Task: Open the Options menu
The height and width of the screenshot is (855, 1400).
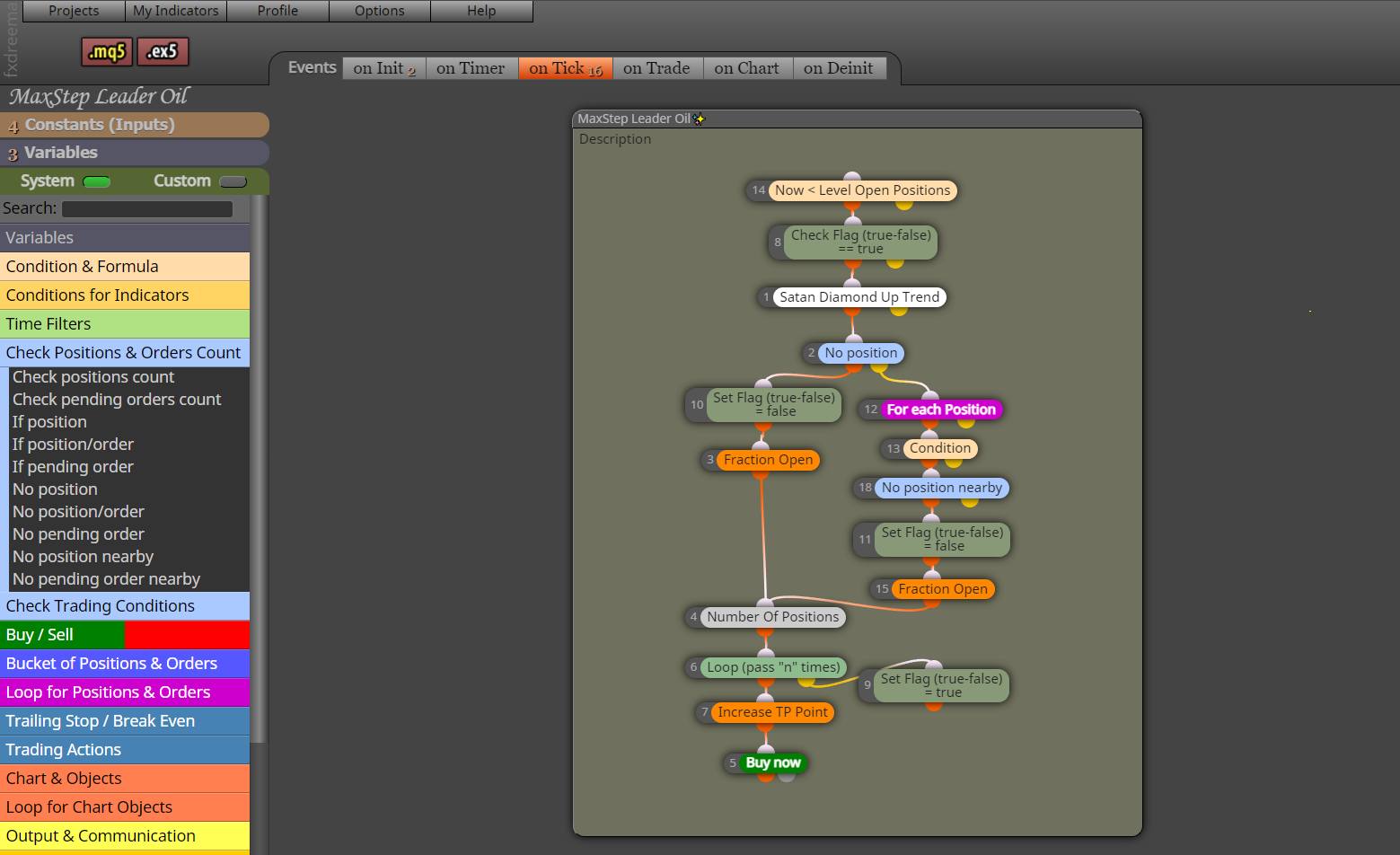Action: (x=380, y=11)
